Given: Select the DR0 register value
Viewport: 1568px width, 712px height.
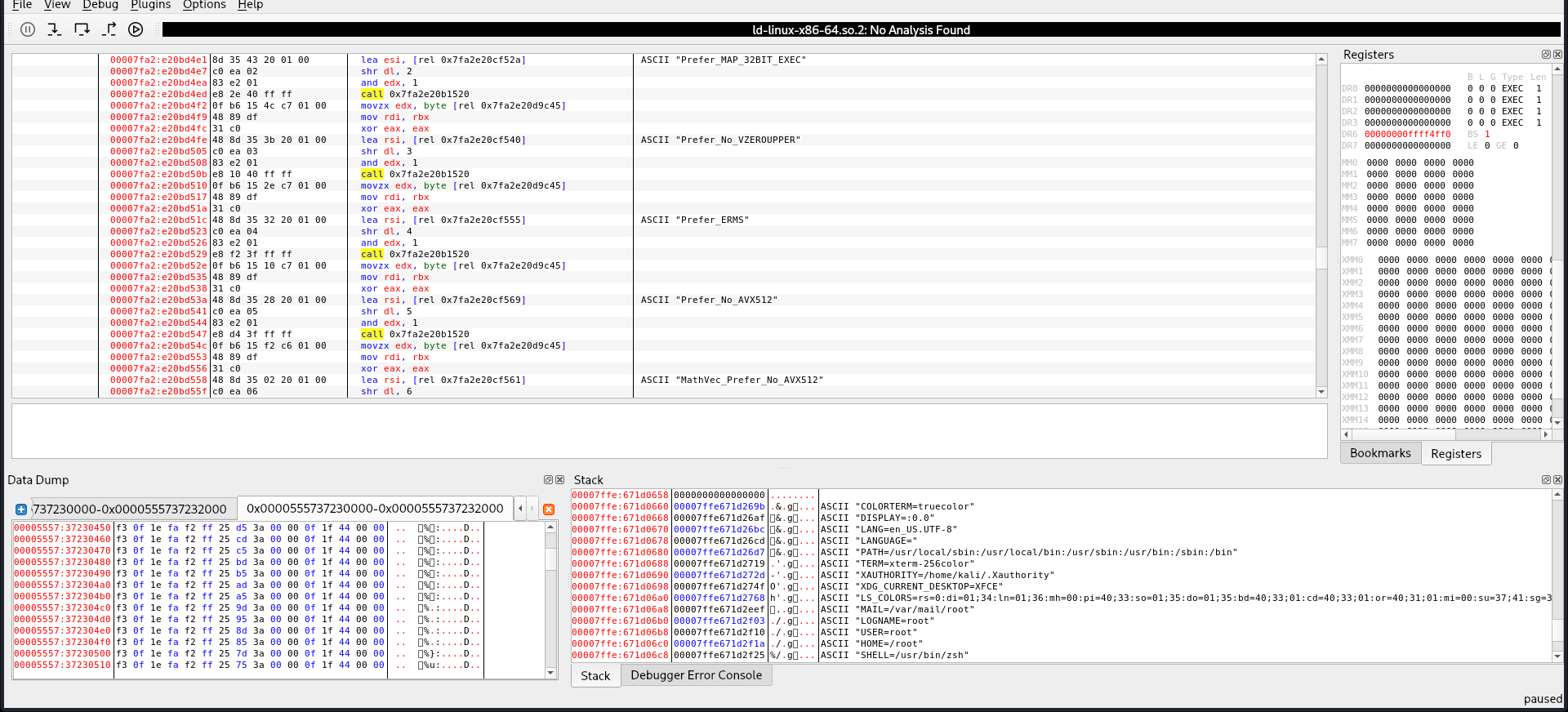Looking at the screenshot, I should point(1408,88).
